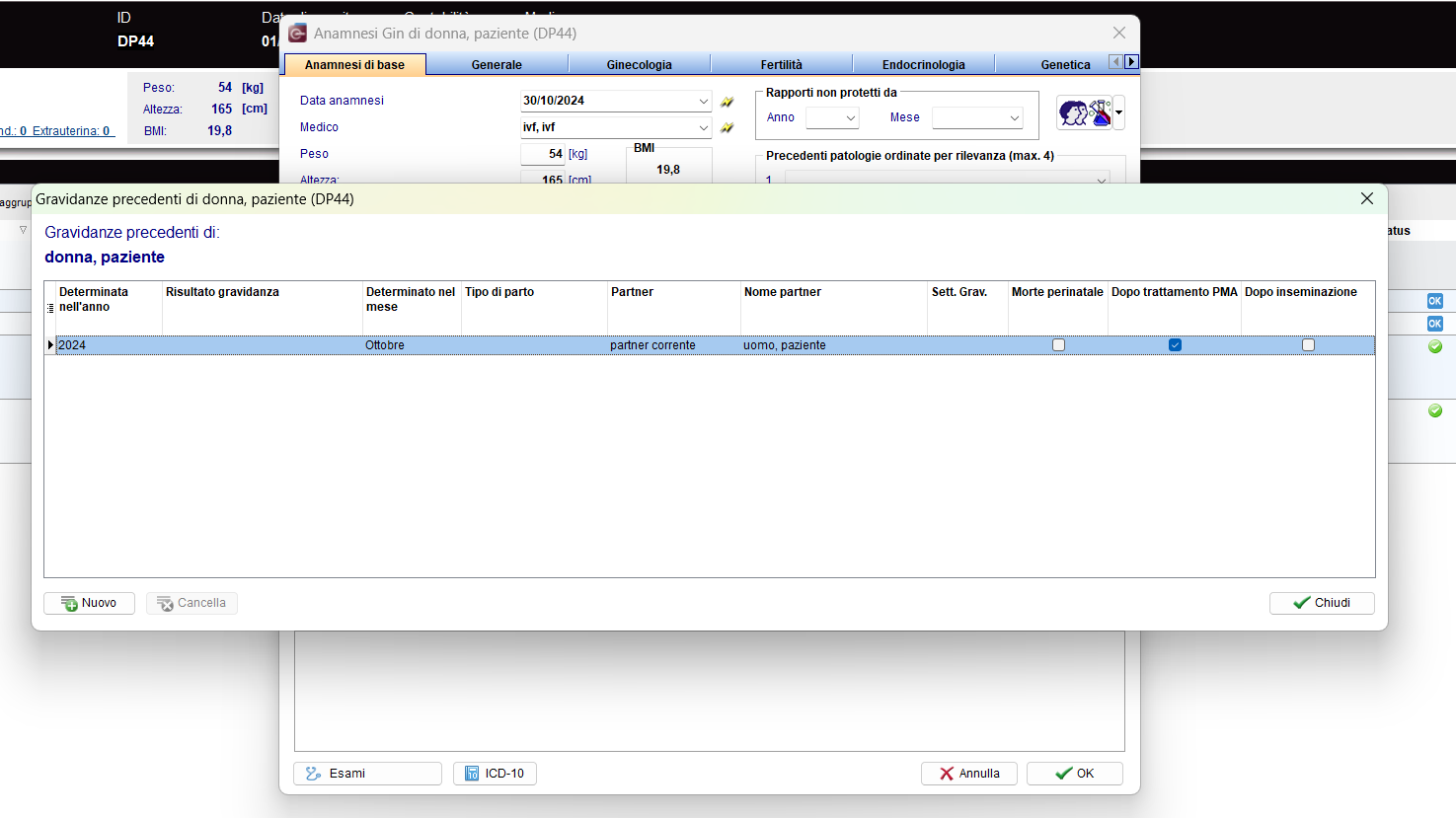Open the Data anamnesi date dropdown

click(x=703, y=101)
